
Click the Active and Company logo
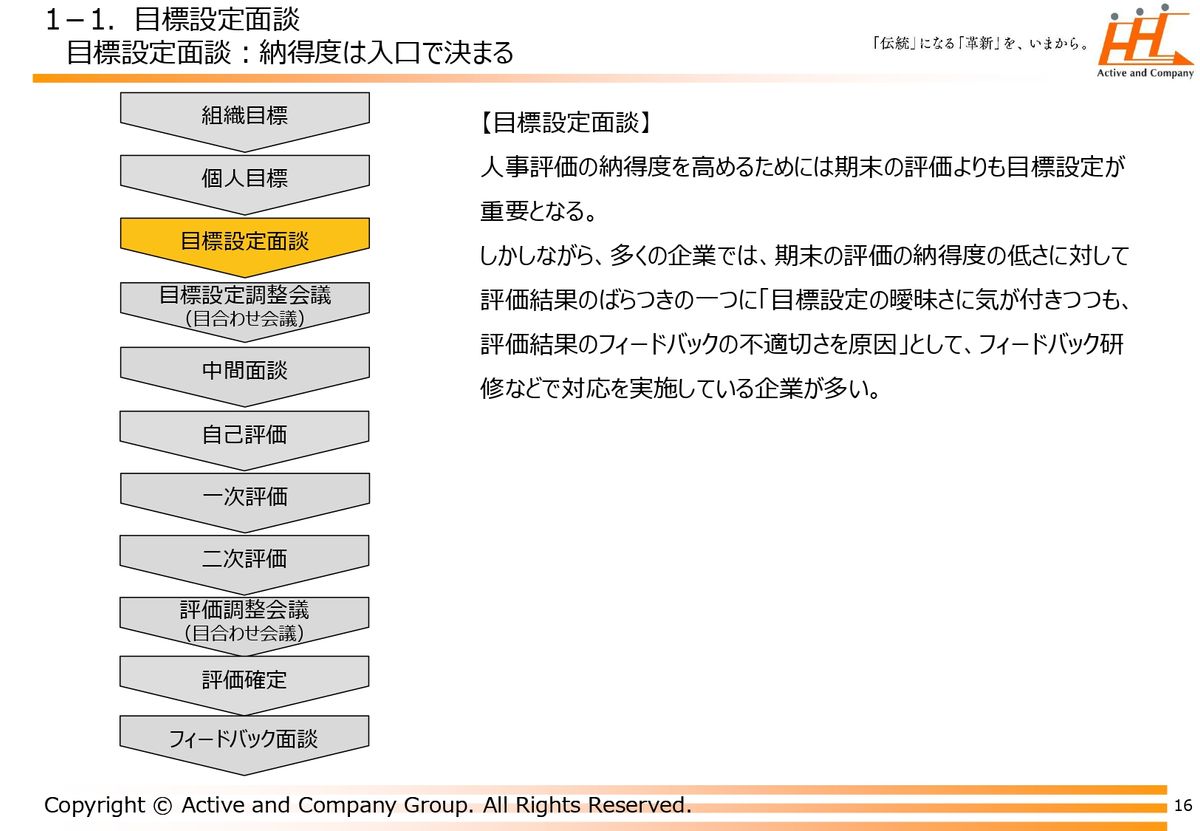pyautogui.click(x=1144, y=46)
